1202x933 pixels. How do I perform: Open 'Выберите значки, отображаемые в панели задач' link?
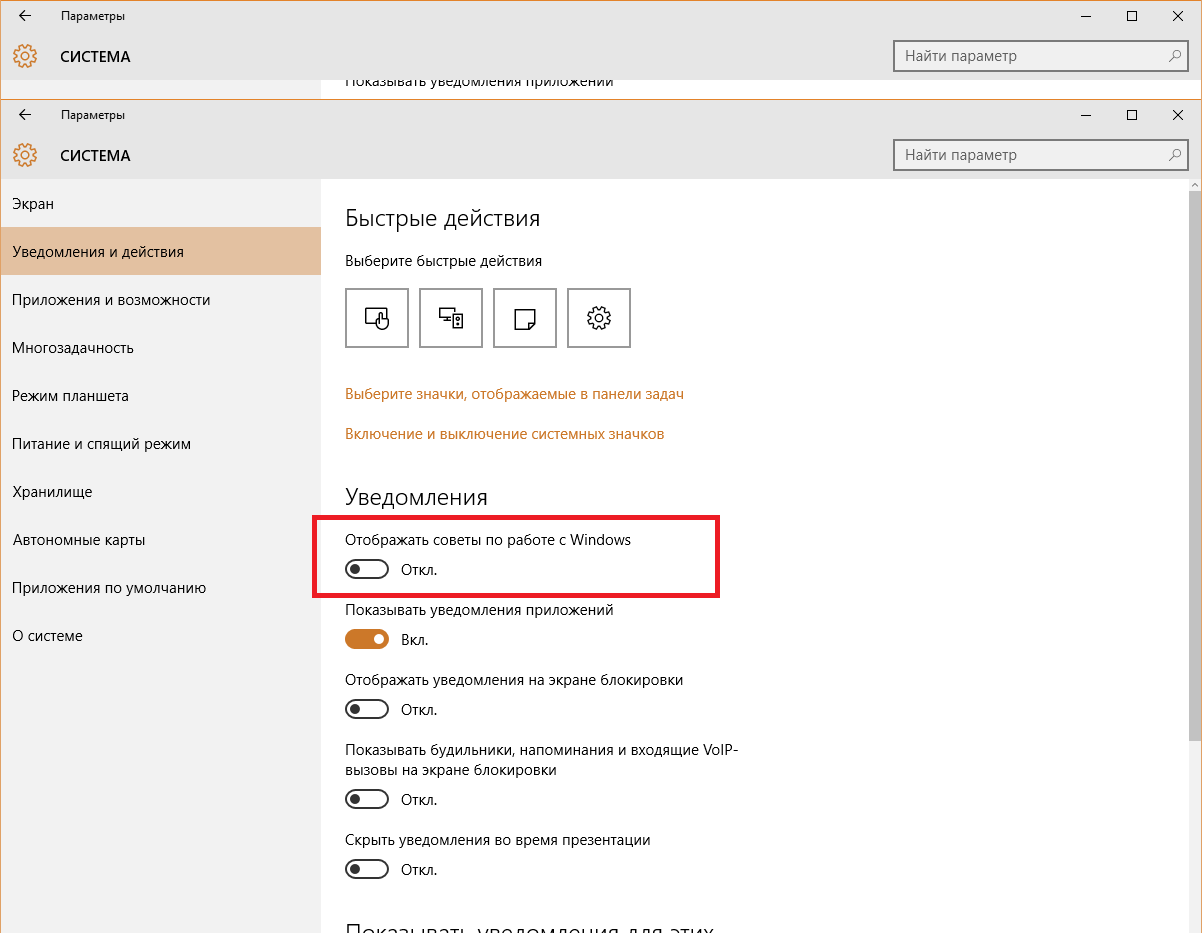[514, 394]
